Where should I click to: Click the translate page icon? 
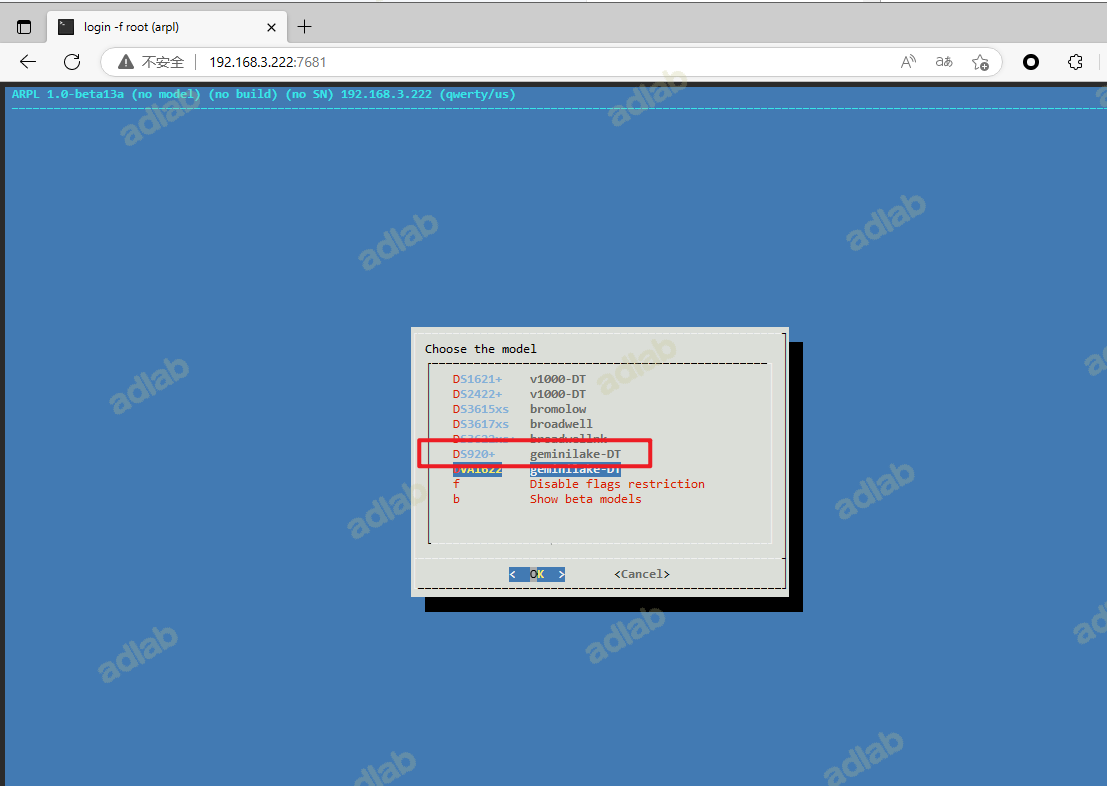coord(943,62)
